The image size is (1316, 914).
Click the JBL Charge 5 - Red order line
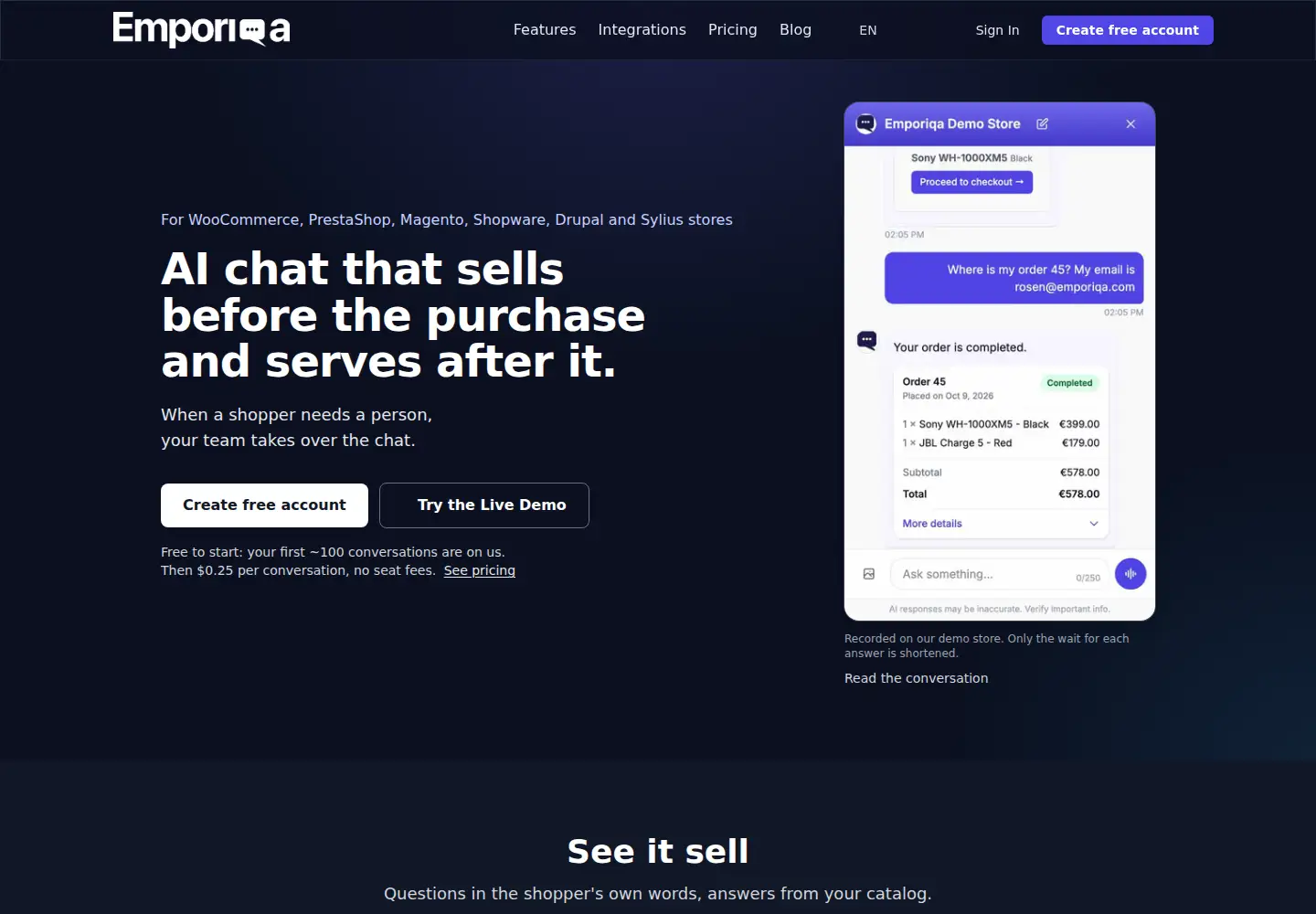[x=1001, y=442]
